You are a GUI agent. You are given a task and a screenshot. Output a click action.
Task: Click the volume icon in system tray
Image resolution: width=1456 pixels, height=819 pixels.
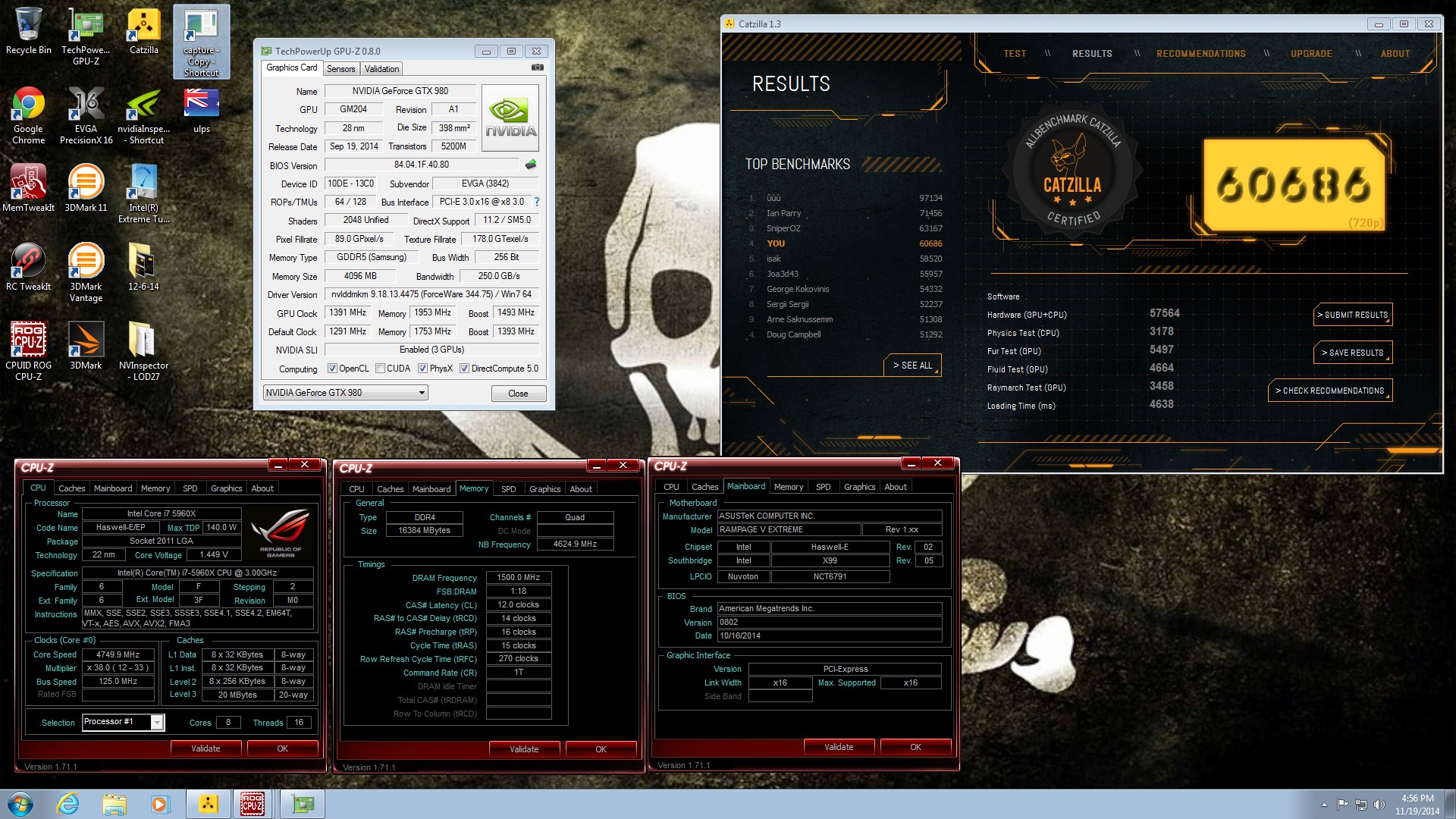[x=1379, y=805]
